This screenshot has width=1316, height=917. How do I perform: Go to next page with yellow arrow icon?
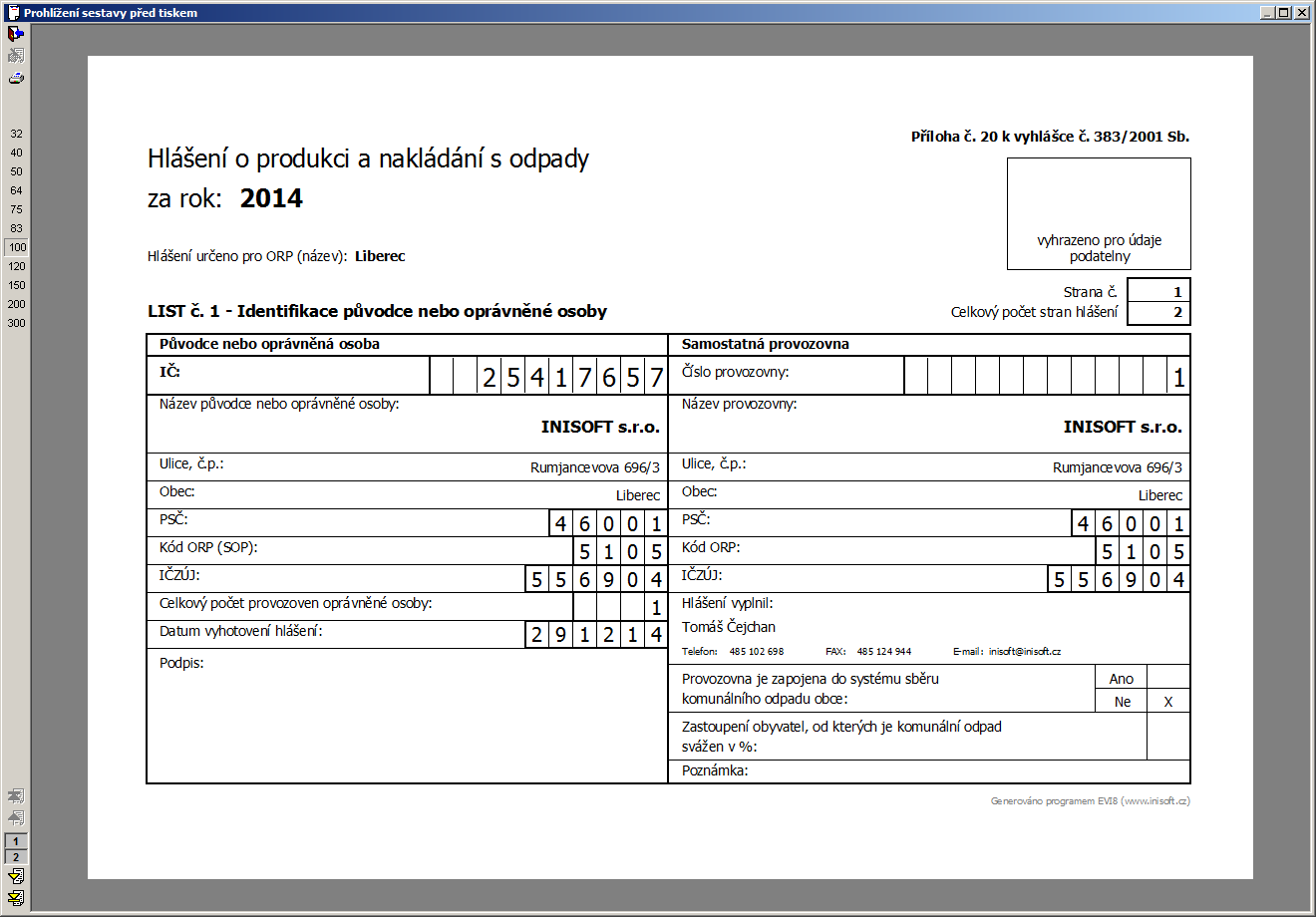tap(15, 876)
